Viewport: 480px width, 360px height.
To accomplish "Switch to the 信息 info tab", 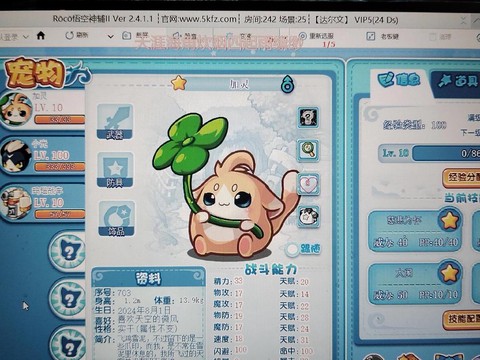I will pyautogui.click(x=399, y=80).
